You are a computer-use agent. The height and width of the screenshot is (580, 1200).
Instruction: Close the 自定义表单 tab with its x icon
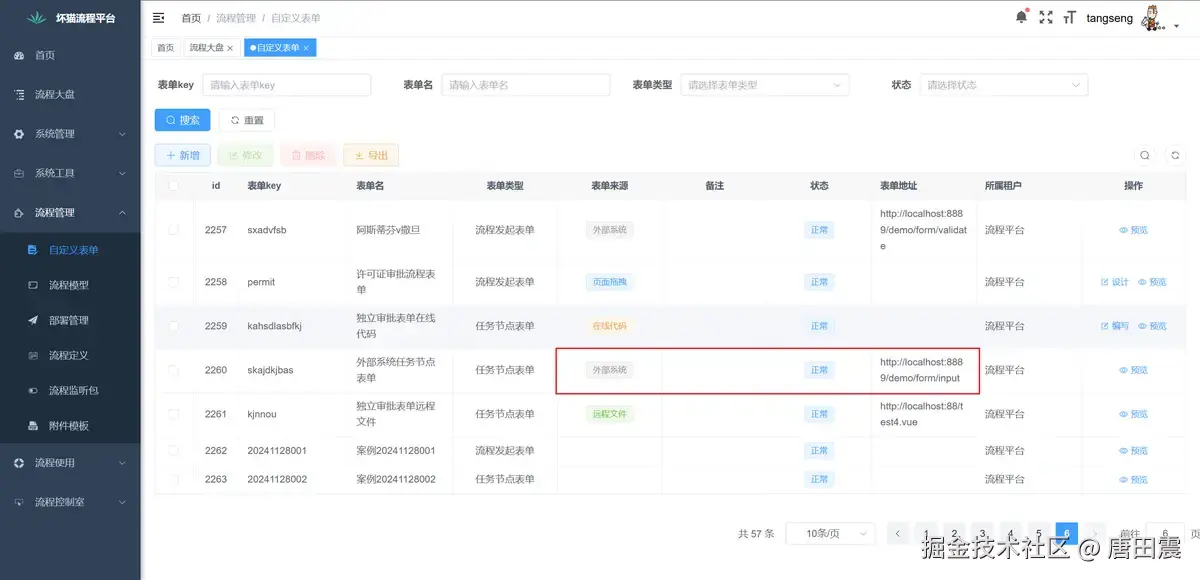coord(306,48)
